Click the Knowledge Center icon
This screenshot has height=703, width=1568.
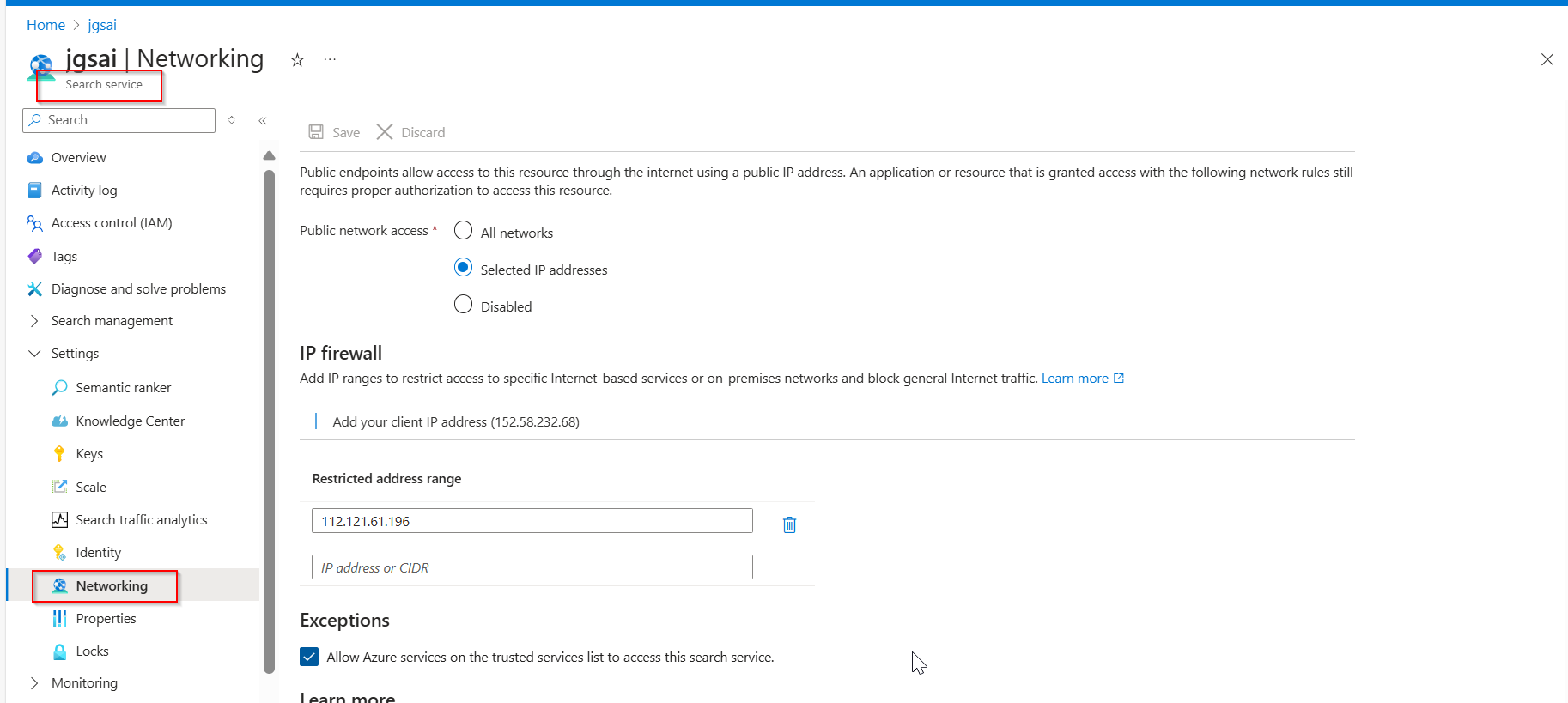(x=59, y=421)
